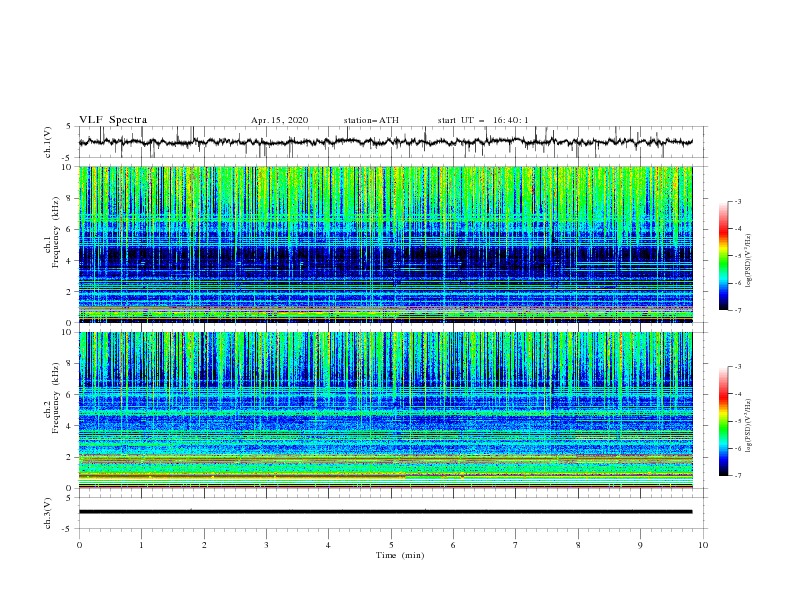This screenshot has width=792, height=612.
Task: Click time axis tick label '3'
Action: tap(266, 545)
